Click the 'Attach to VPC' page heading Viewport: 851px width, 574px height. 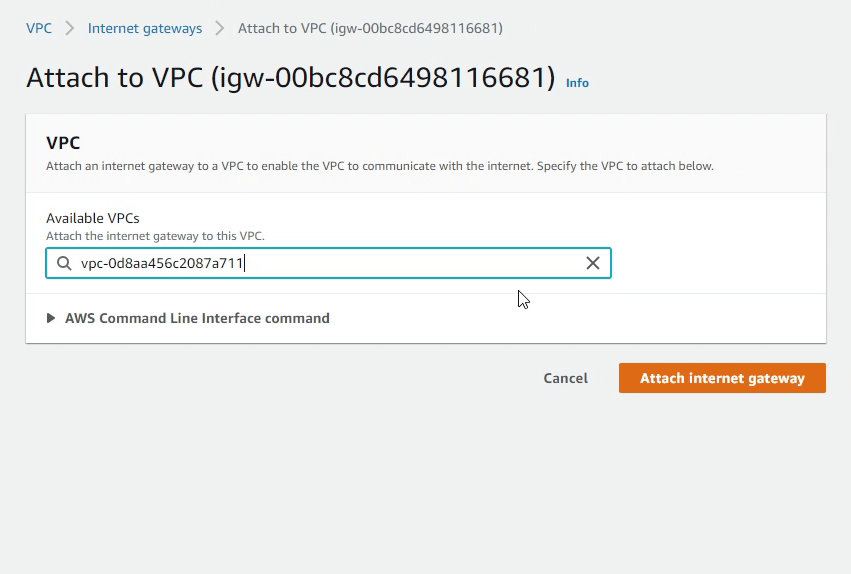pyautogui.click(x=115, y=78)
